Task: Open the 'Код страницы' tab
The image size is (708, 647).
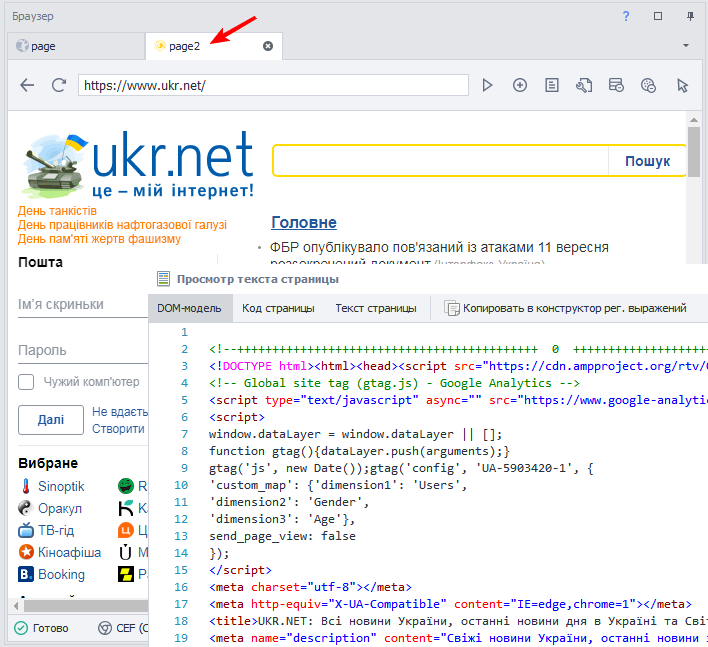Action: (278, 308)
